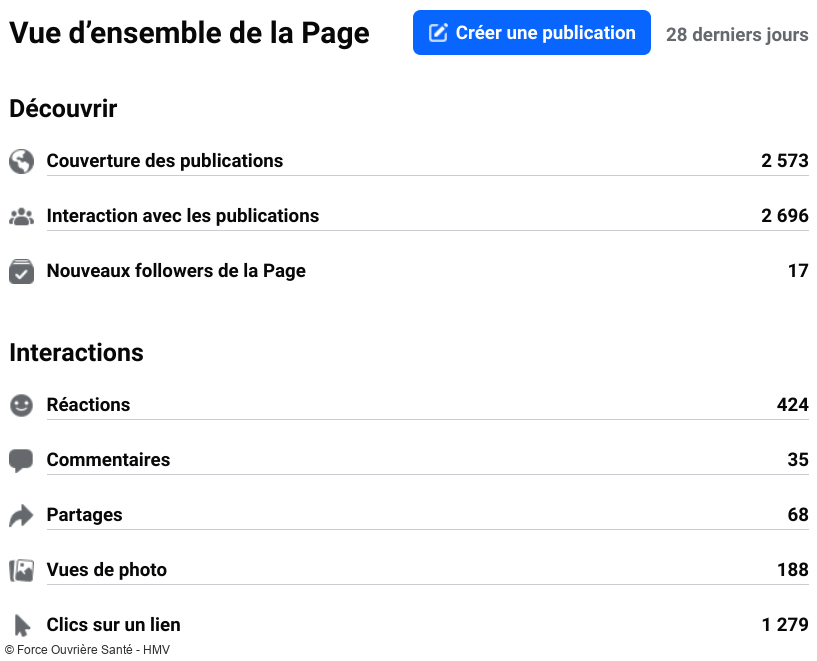
Task: Select the Partages count of 68
Action: click(798, 515)
